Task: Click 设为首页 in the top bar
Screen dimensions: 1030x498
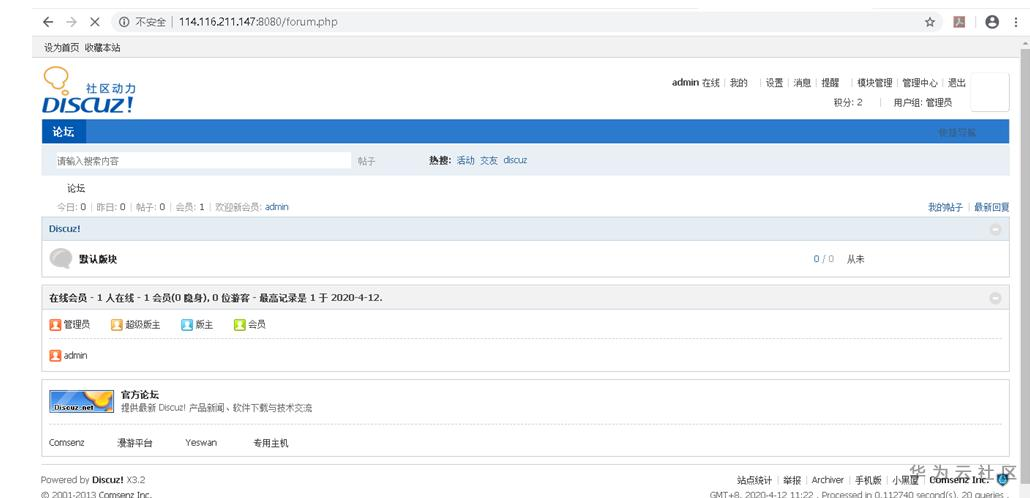Action: pyautogui.click(x=61, y=47)
